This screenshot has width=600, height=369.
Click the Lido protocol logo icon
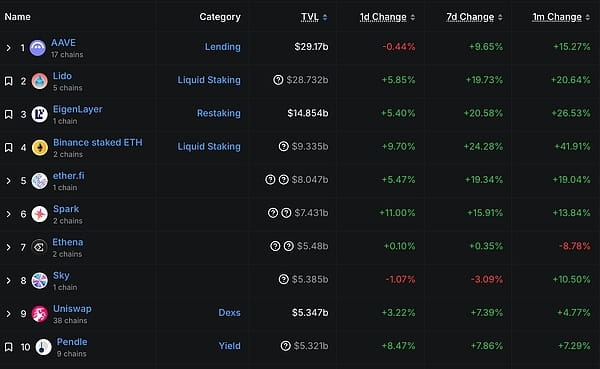tap(39, 81)
